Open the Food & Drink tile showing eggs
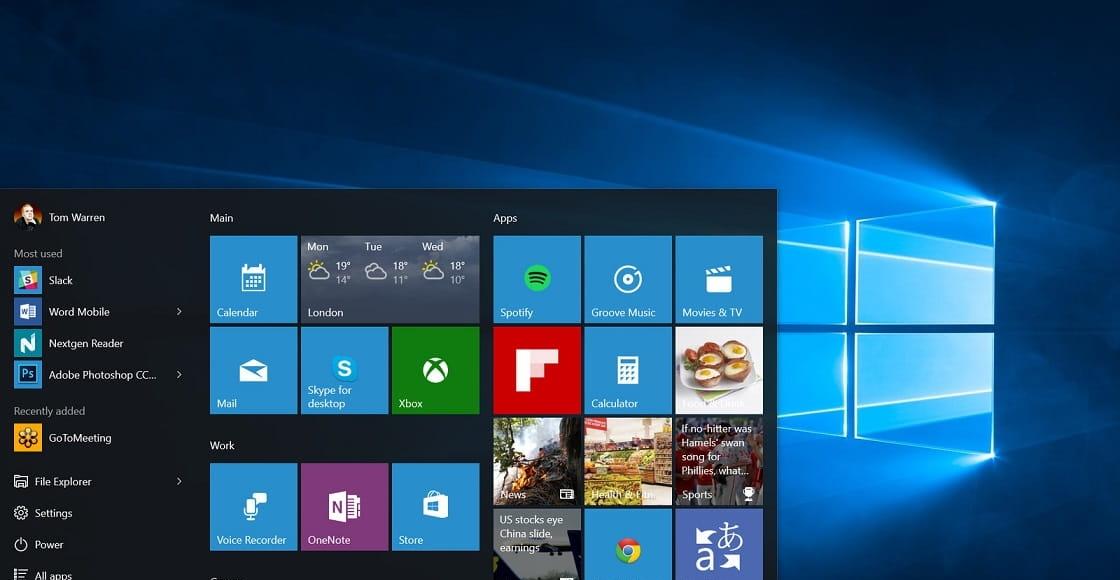The width and height of the screenshot is (1120, 580). 719,370
